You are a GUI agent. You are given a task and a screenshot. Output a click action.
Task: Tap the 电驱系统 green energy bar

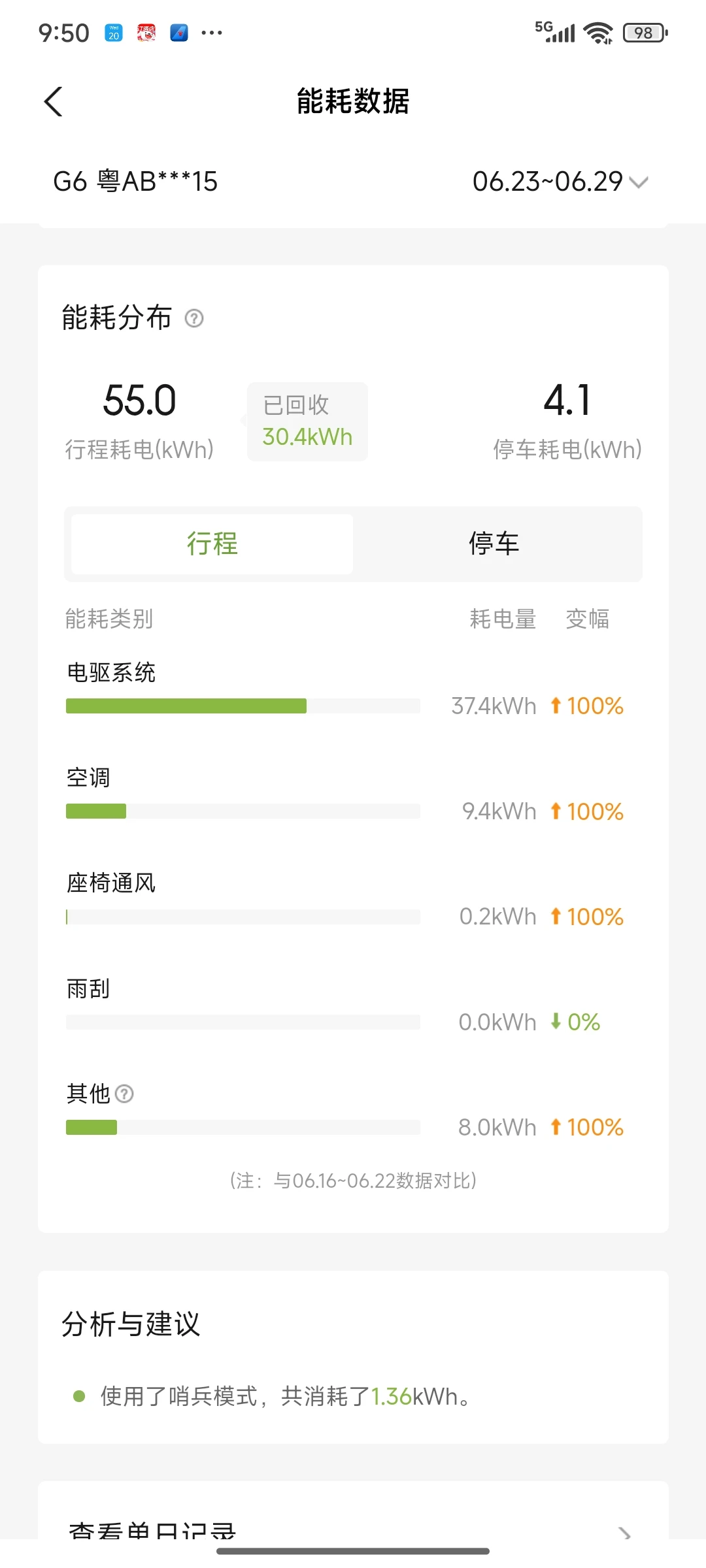pyautogui.click(x=186, y=706)
